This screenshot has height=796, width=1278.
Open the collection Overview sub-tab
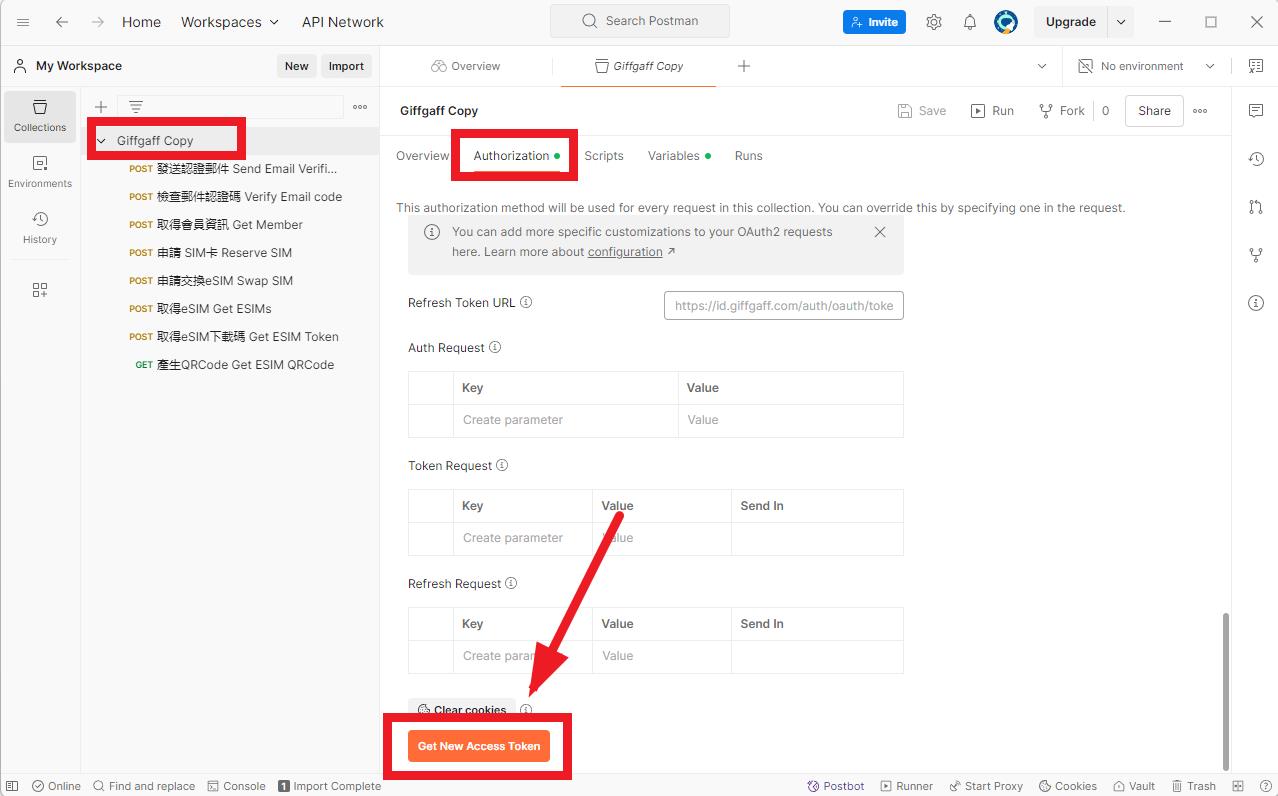pyautogui.click(x=423, y=156)
